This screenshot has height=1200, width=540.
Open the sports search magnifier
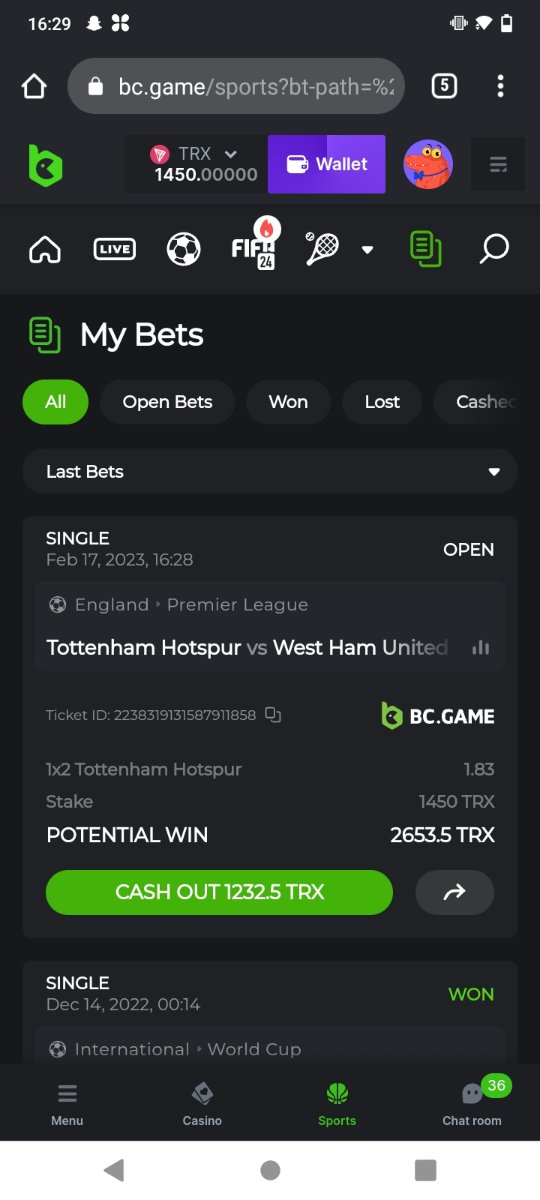click(x=494, y=249)
